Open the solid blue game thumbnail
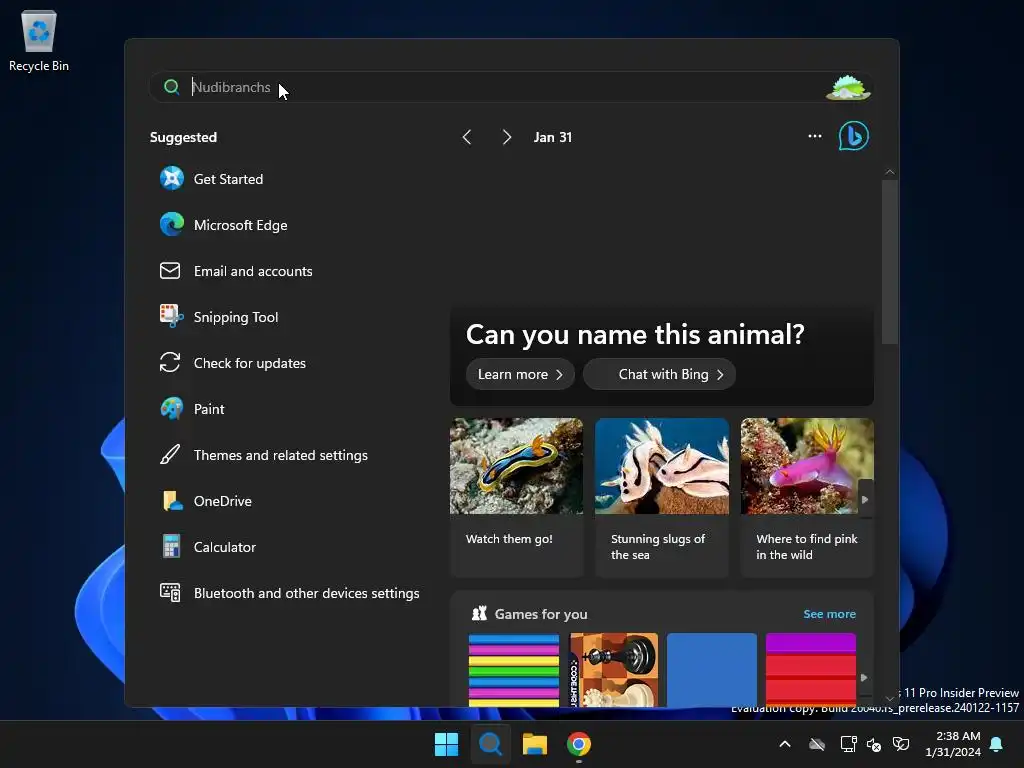This screenshot has height=768, width=1024. click(712, 670)
